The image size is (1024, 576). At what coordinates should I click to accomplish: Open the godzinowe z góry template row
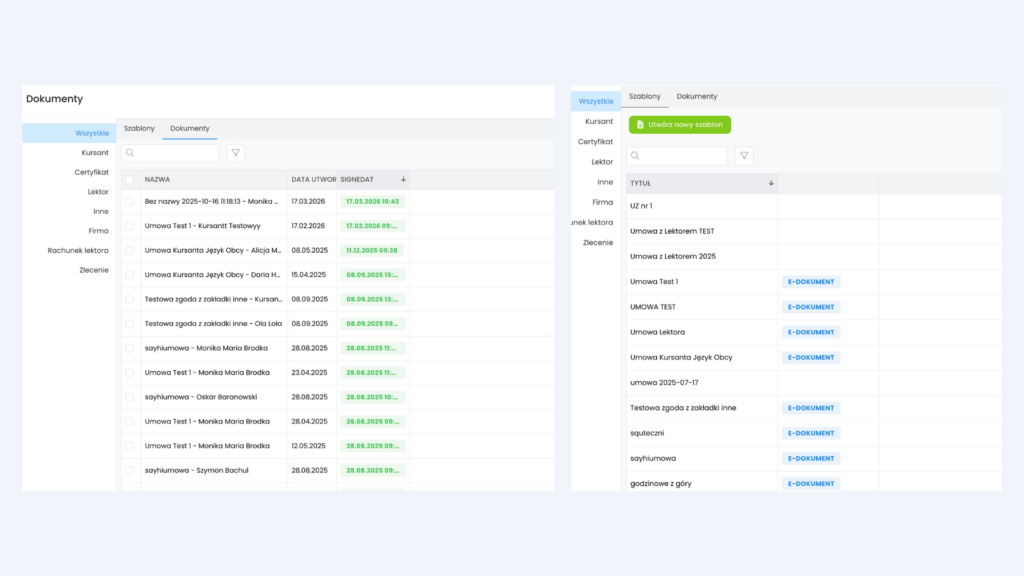point(661,484)
